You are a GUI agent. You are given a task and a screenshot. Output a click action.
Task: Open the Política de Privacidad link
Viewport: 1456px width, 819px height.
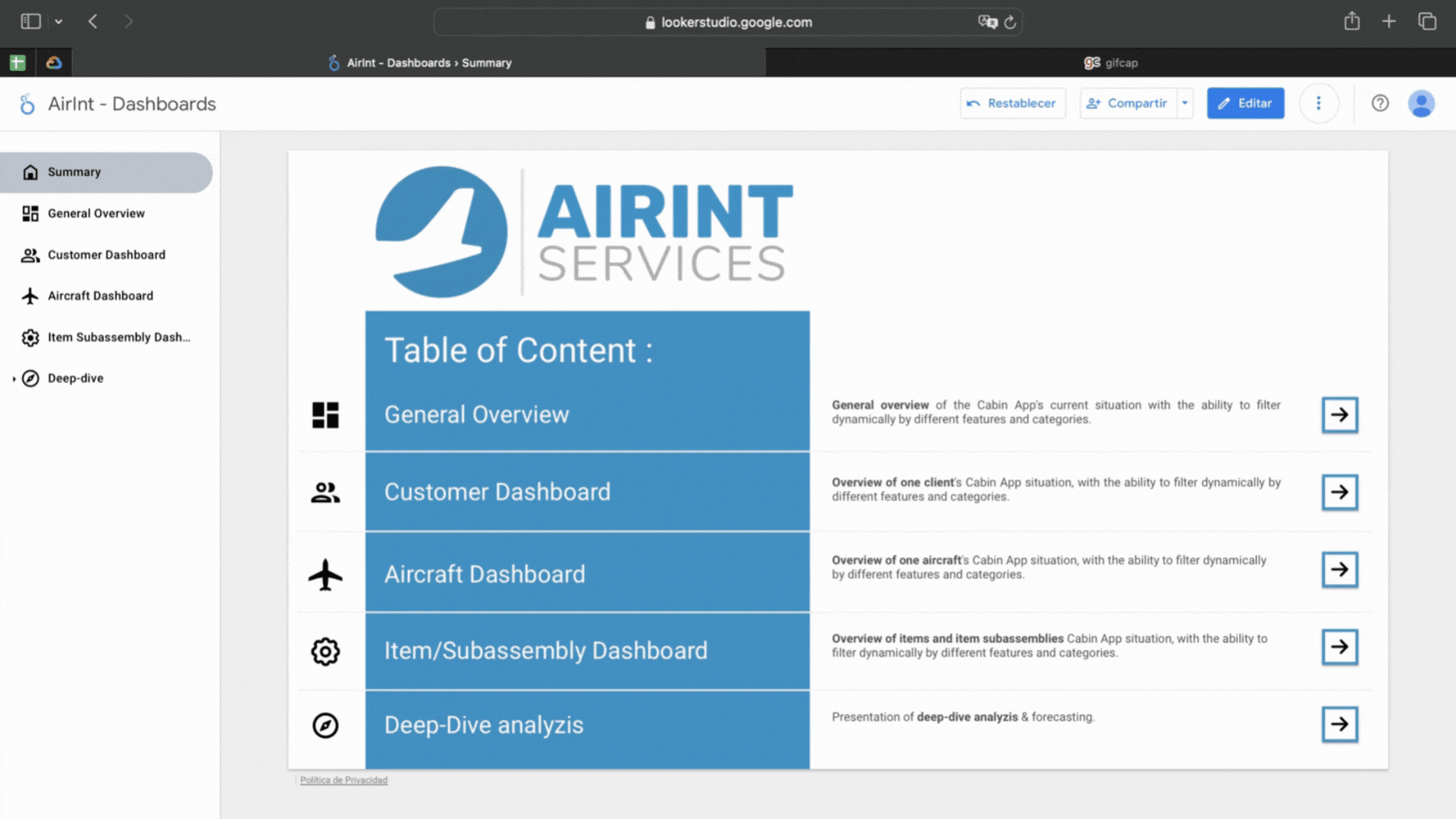click(344, 780)
